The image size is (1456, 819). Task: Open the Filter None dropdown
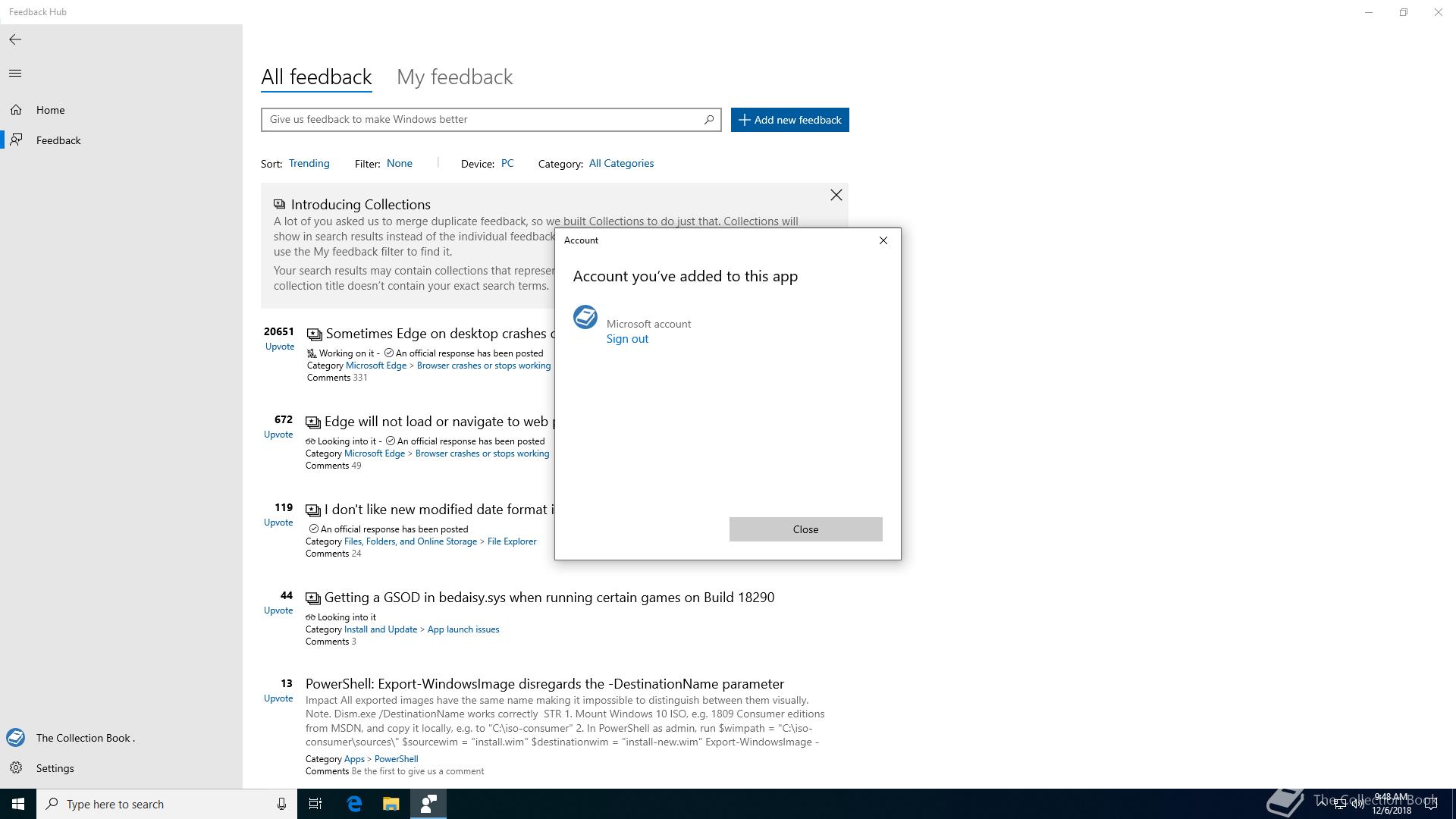[400, 164]
